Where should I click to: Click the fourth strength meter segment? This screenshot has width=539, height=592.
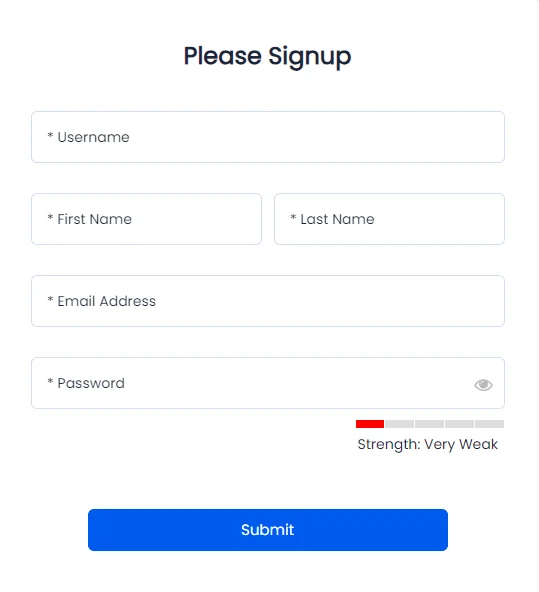point(459,424)
